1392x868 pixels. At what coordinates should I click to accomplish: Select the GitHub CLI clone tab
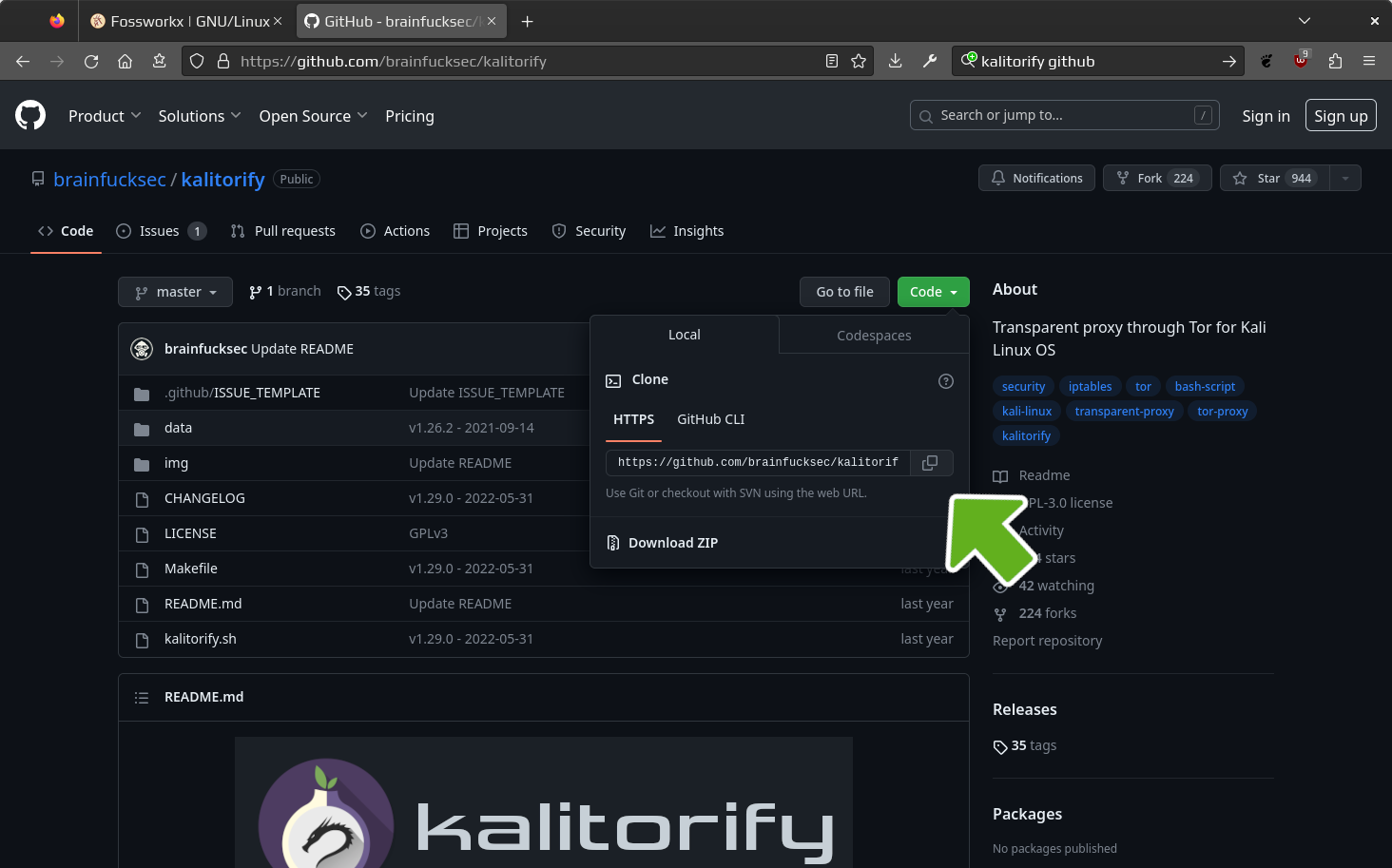(710, 419)
